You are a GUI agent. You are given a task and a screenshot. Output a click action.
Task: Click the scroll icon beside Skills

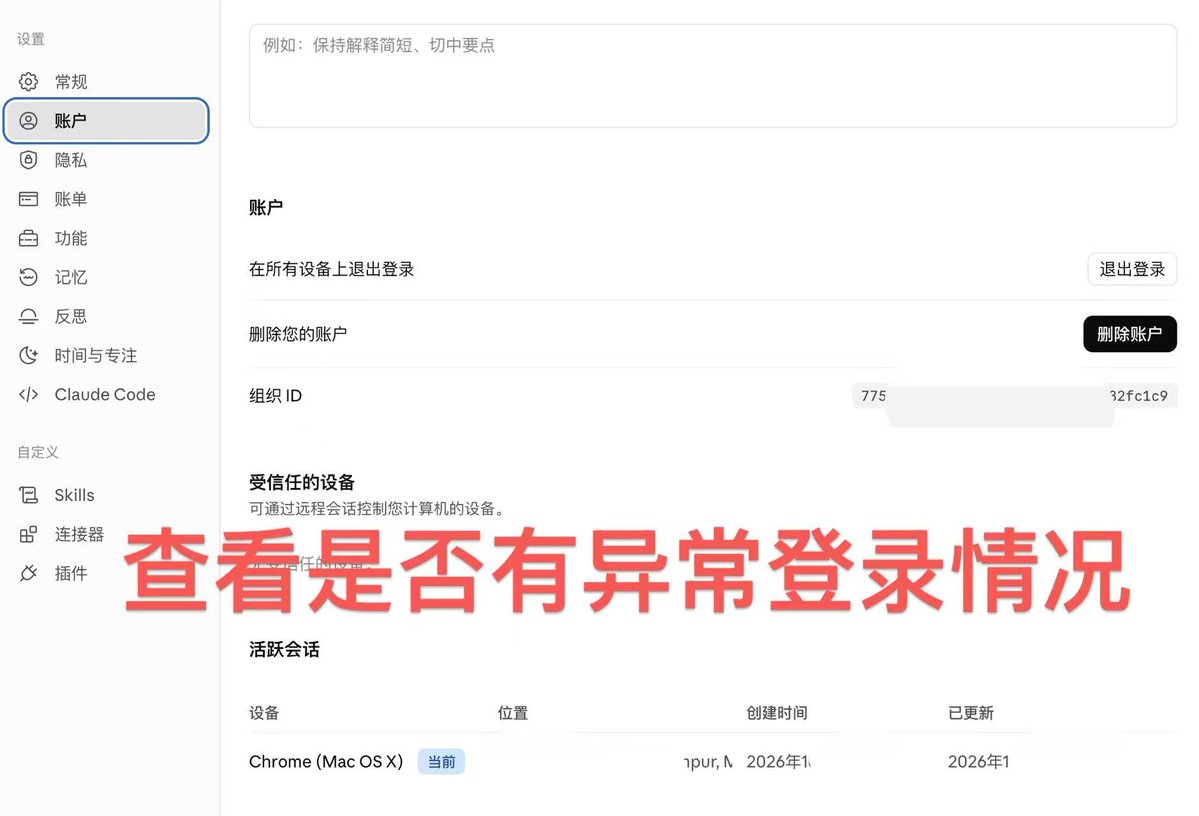[x=28, y=496]
